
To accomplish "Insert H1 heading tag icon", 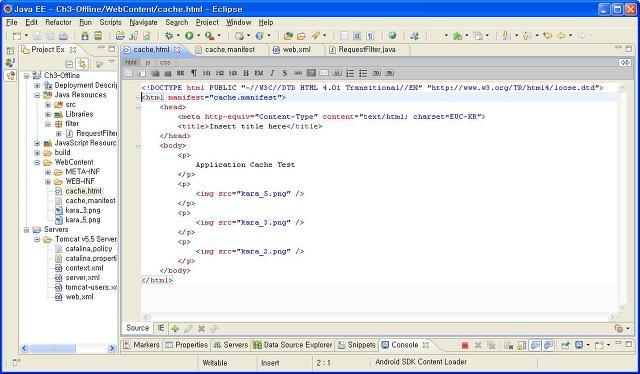I will pyautogui.click(x=207, y=73).
